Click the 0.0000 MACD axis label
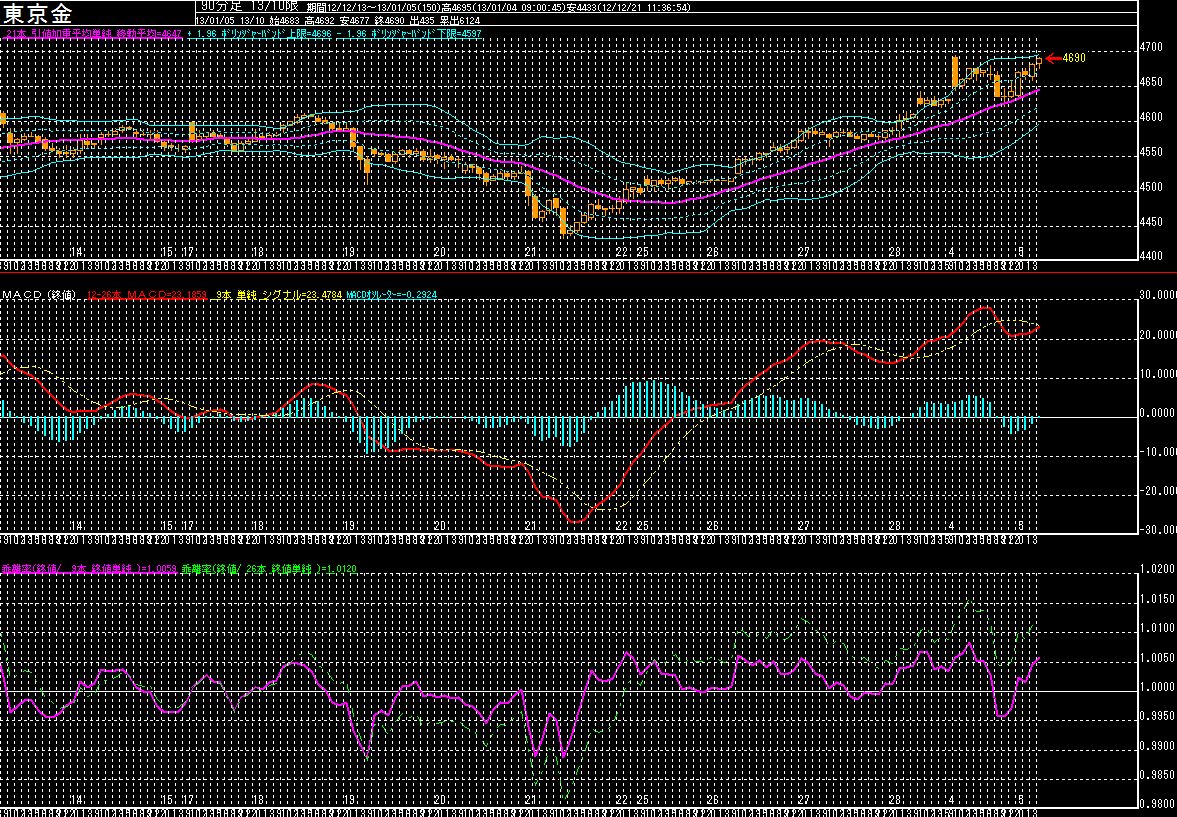1177x817 pixels. [1157, 413]
